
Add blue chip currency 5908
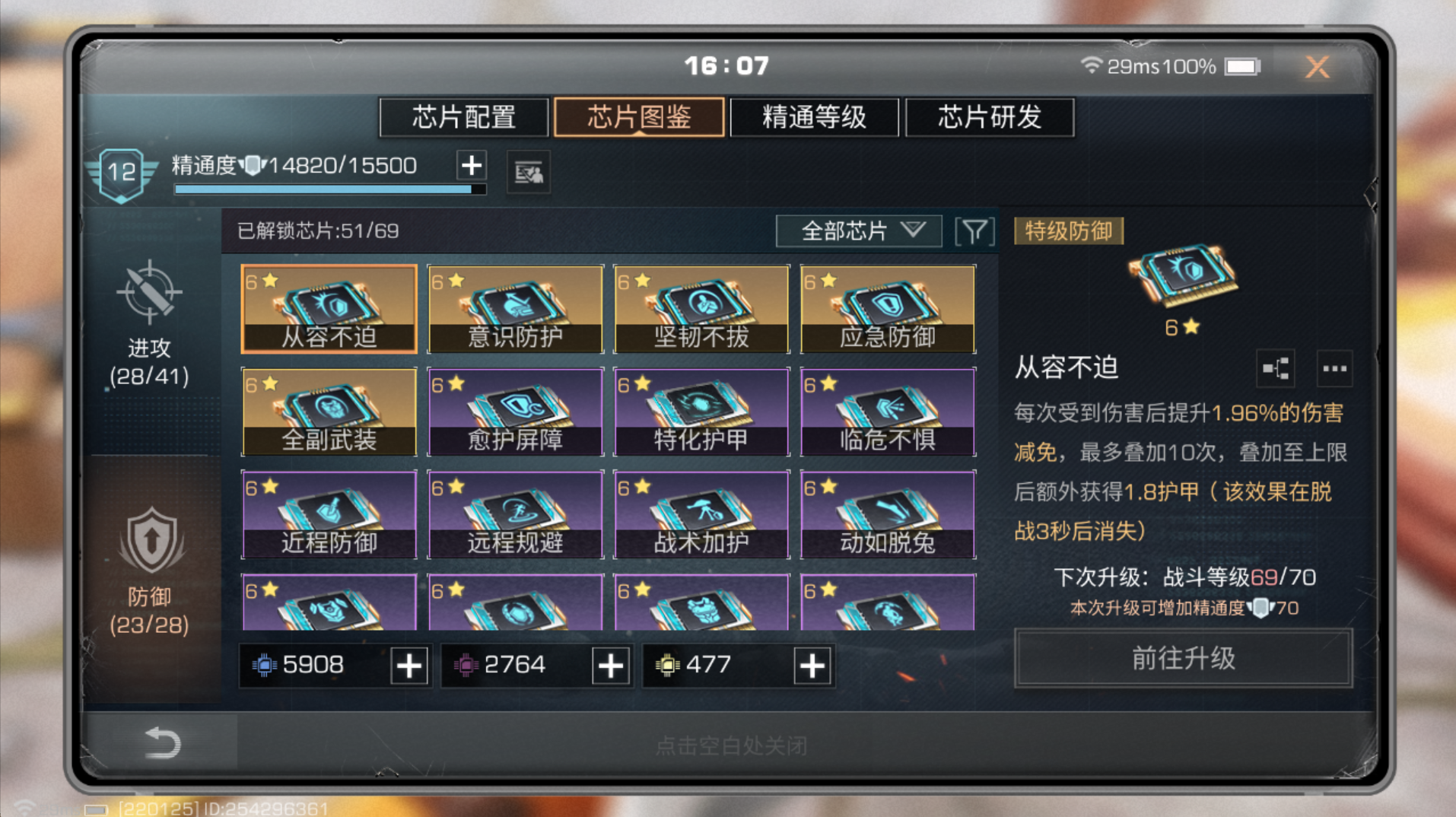(409, 666)
